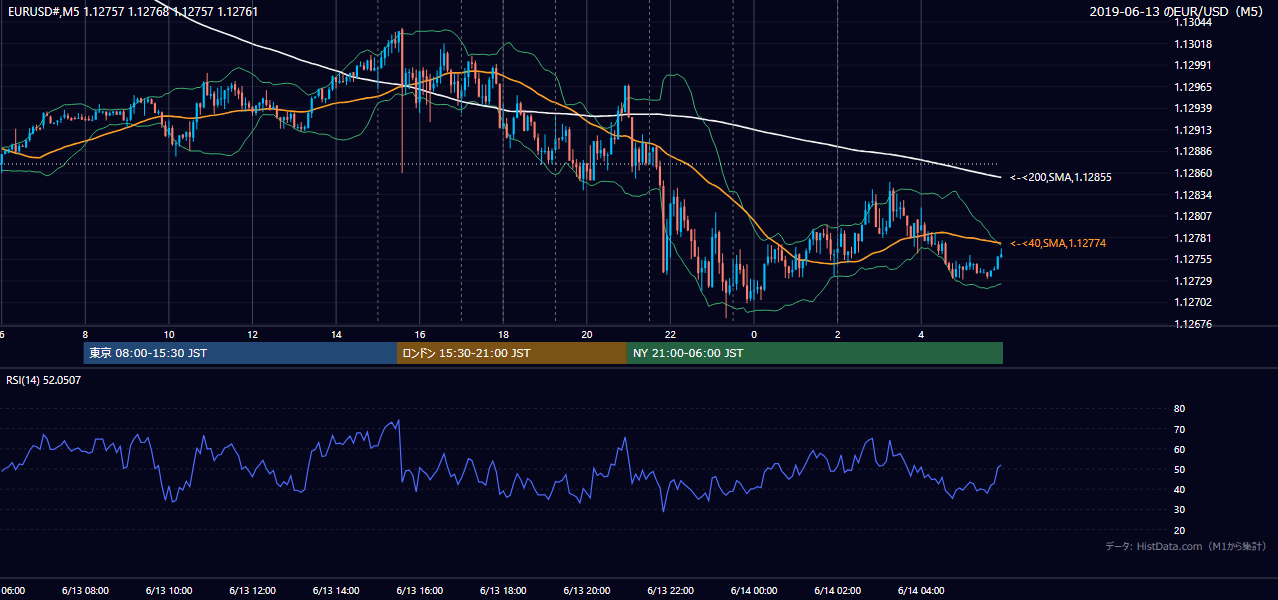The height and width of the screenshot is (600, 1278).
Task: Click hour tick 12 under the candlestick chart
Action: 252,334
